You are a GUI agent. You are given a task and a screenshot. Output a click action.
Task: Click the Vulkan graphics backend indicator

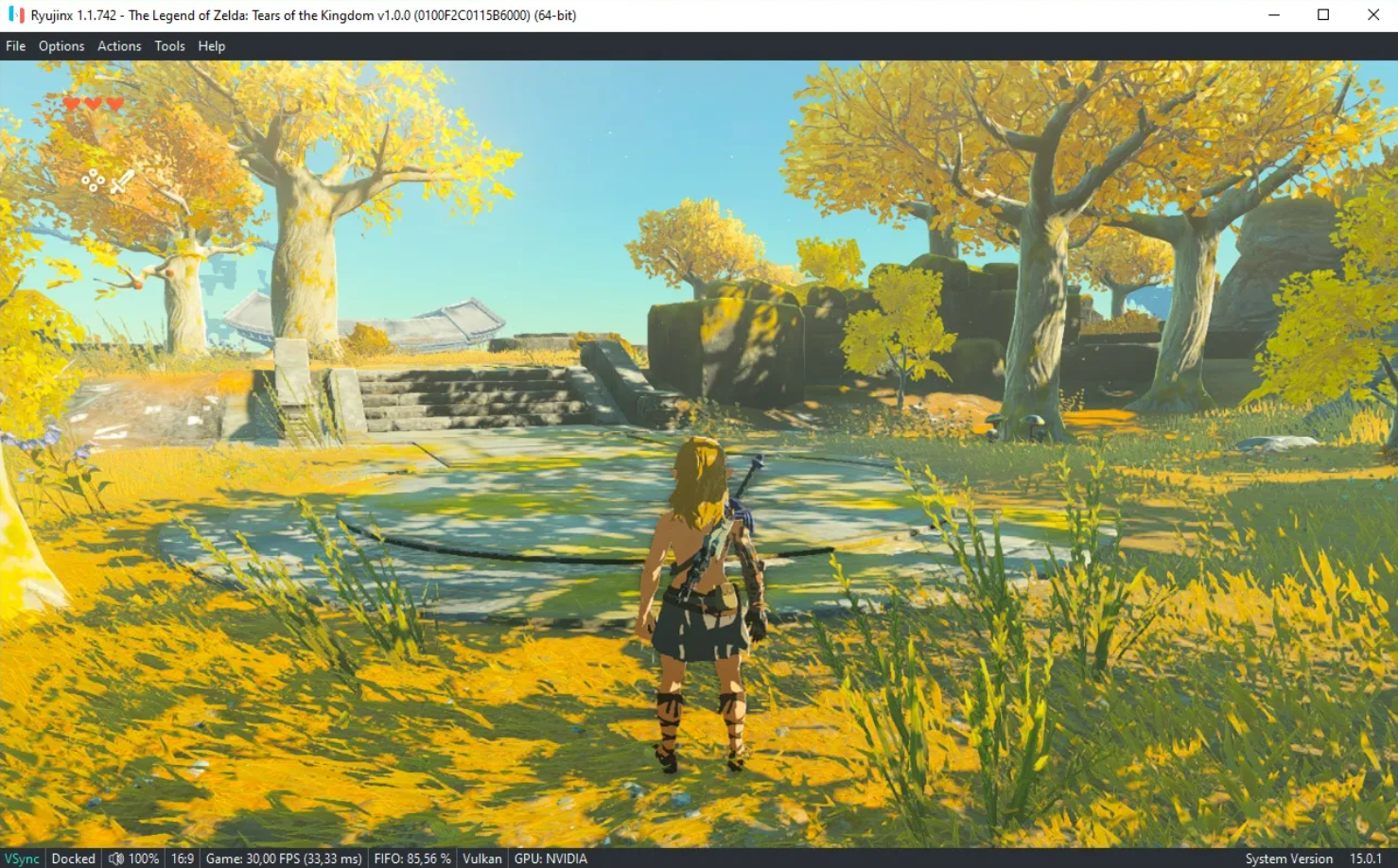click(481, 858)
